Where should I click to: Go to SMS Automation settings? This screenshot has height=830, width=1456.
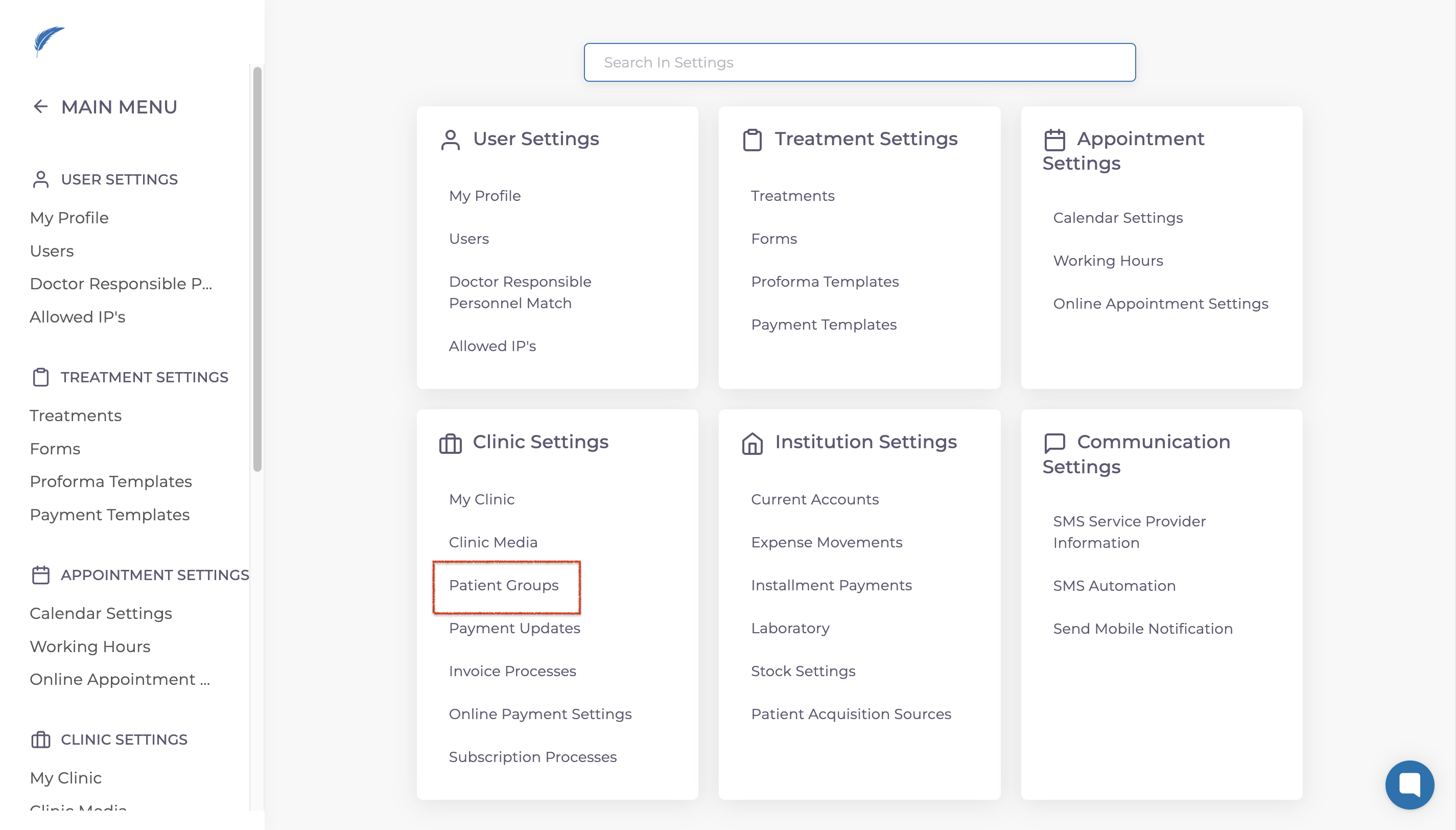pyautogui.click(x=1114, y=586)
